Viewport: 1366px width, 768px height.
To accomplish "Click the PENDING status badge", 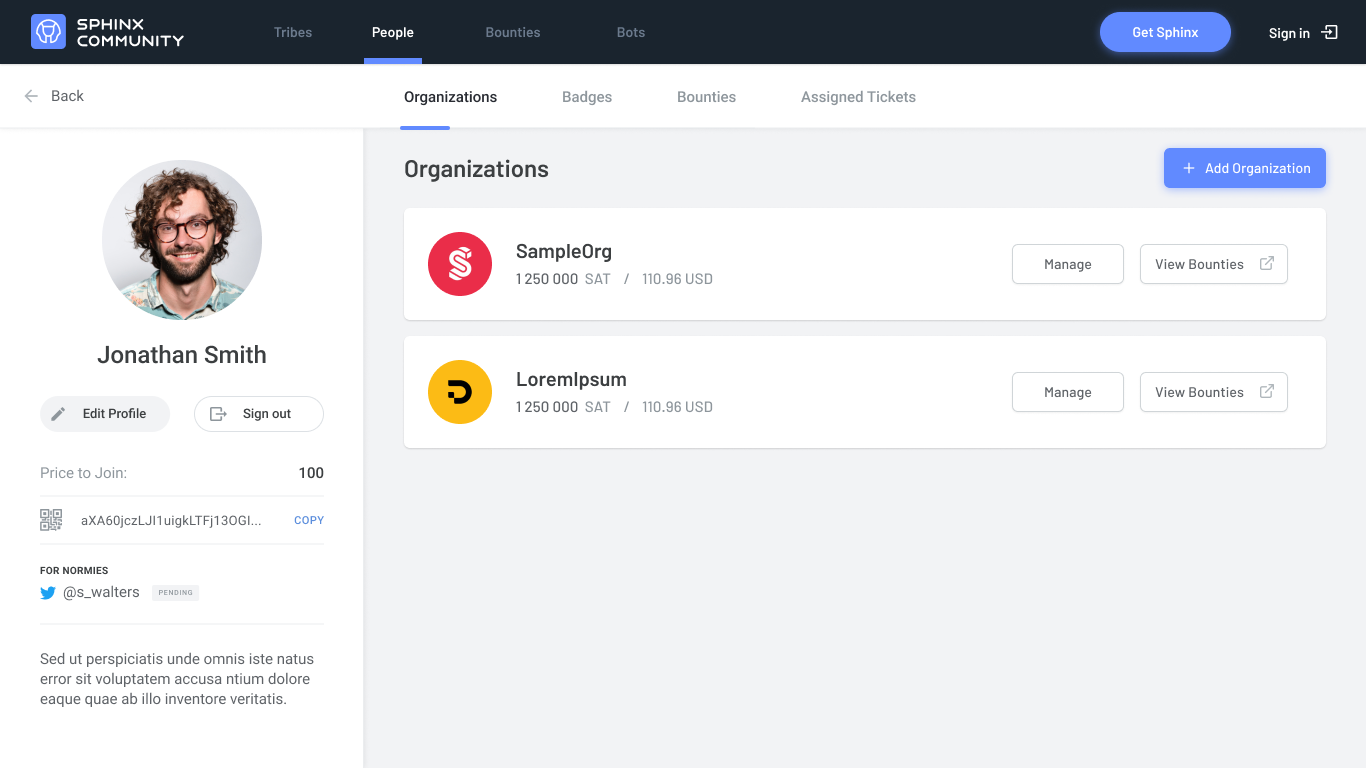I will (x=175, y=592).
